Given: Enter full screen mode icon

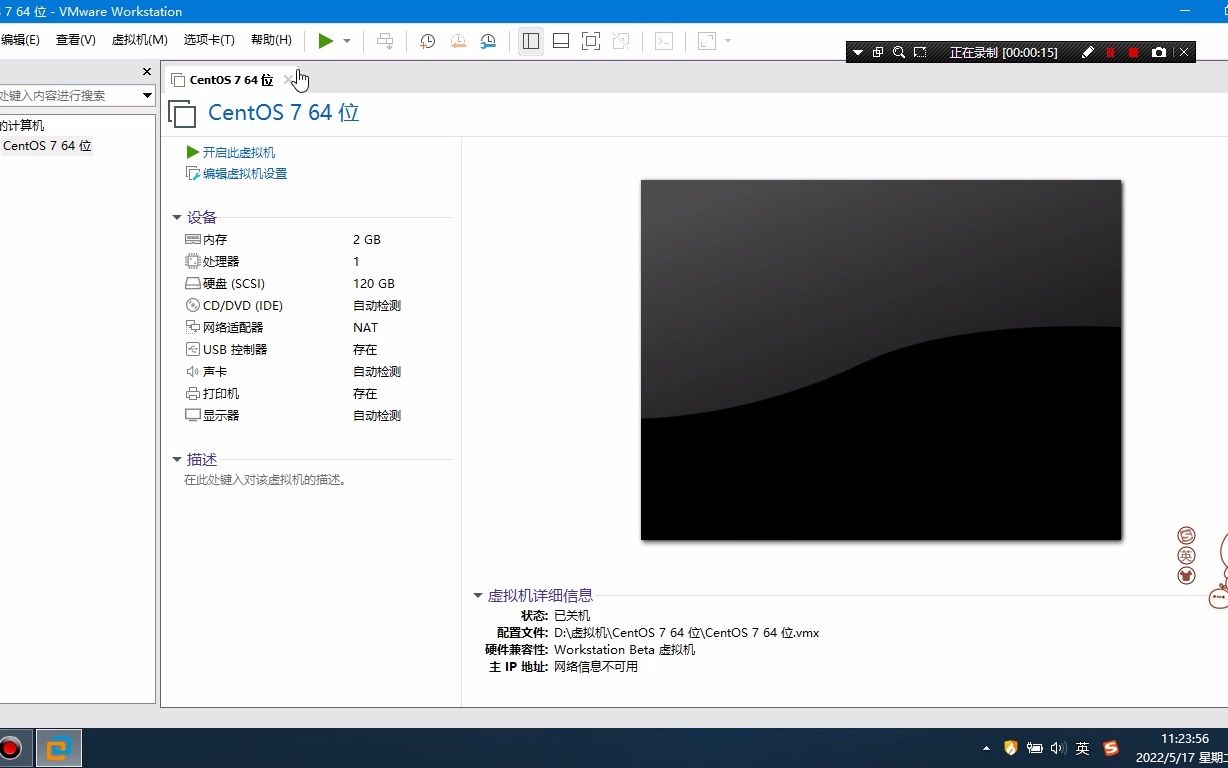Looking at the screenshot, I should (x=591, y=41).
